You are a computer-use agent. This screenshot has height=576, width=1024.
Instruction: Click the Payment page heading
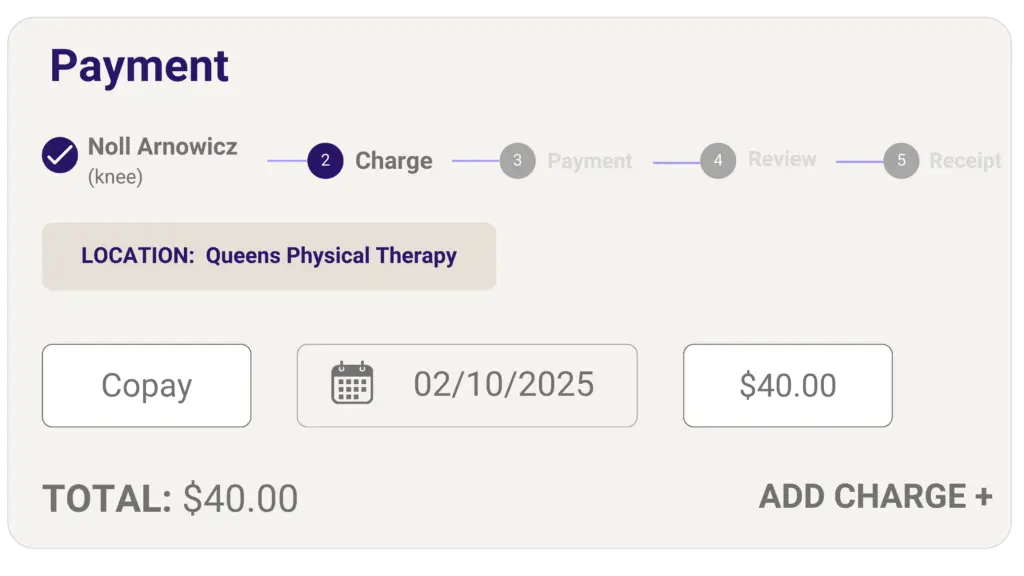pyautogui.click(x=139, y=66)
